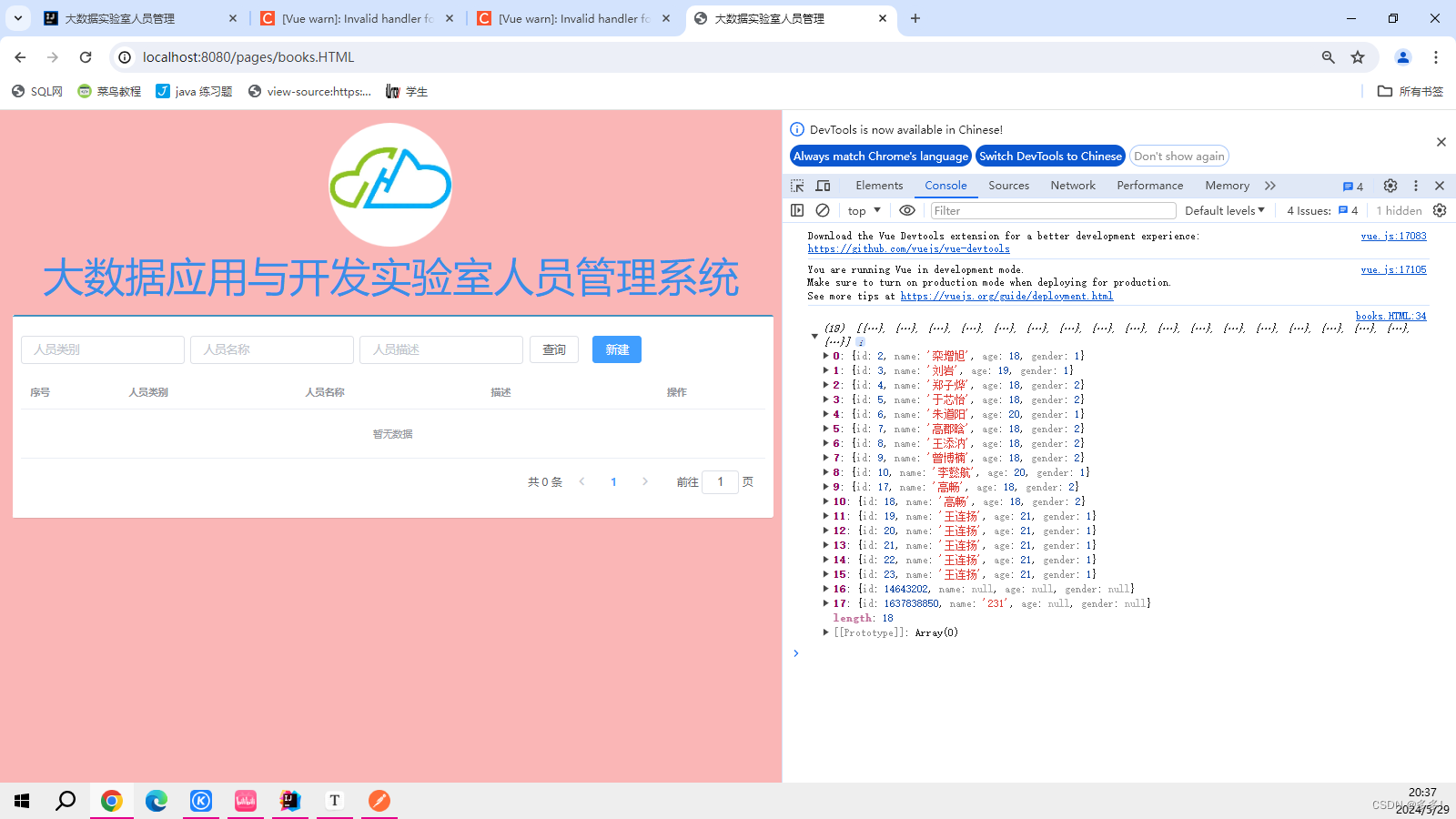Open the Windows Start menu
The image size is (1456, 819).
[22, 801]
